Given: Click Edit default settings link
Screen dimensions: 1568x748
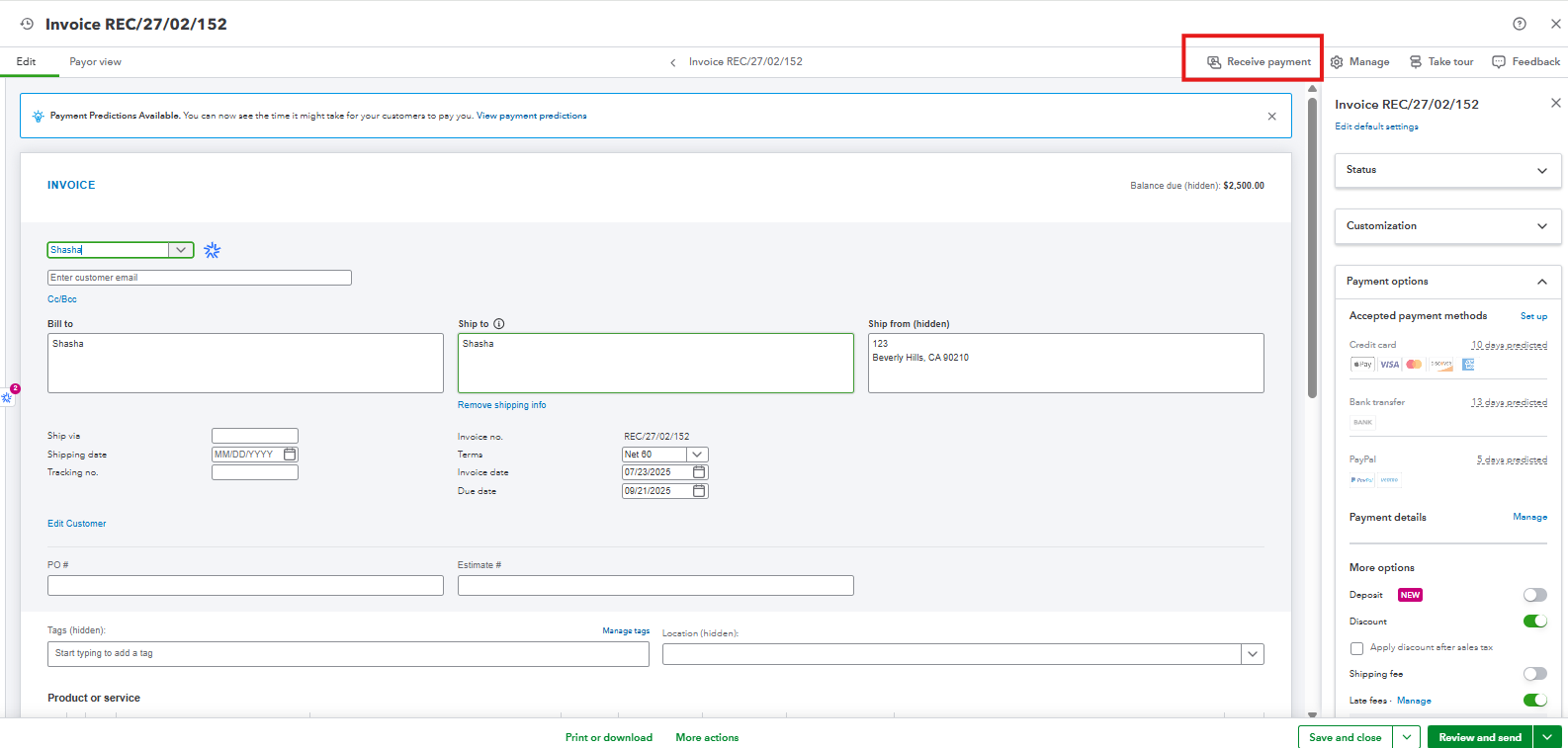Looking at the screenshot, I should [1376, 126].
